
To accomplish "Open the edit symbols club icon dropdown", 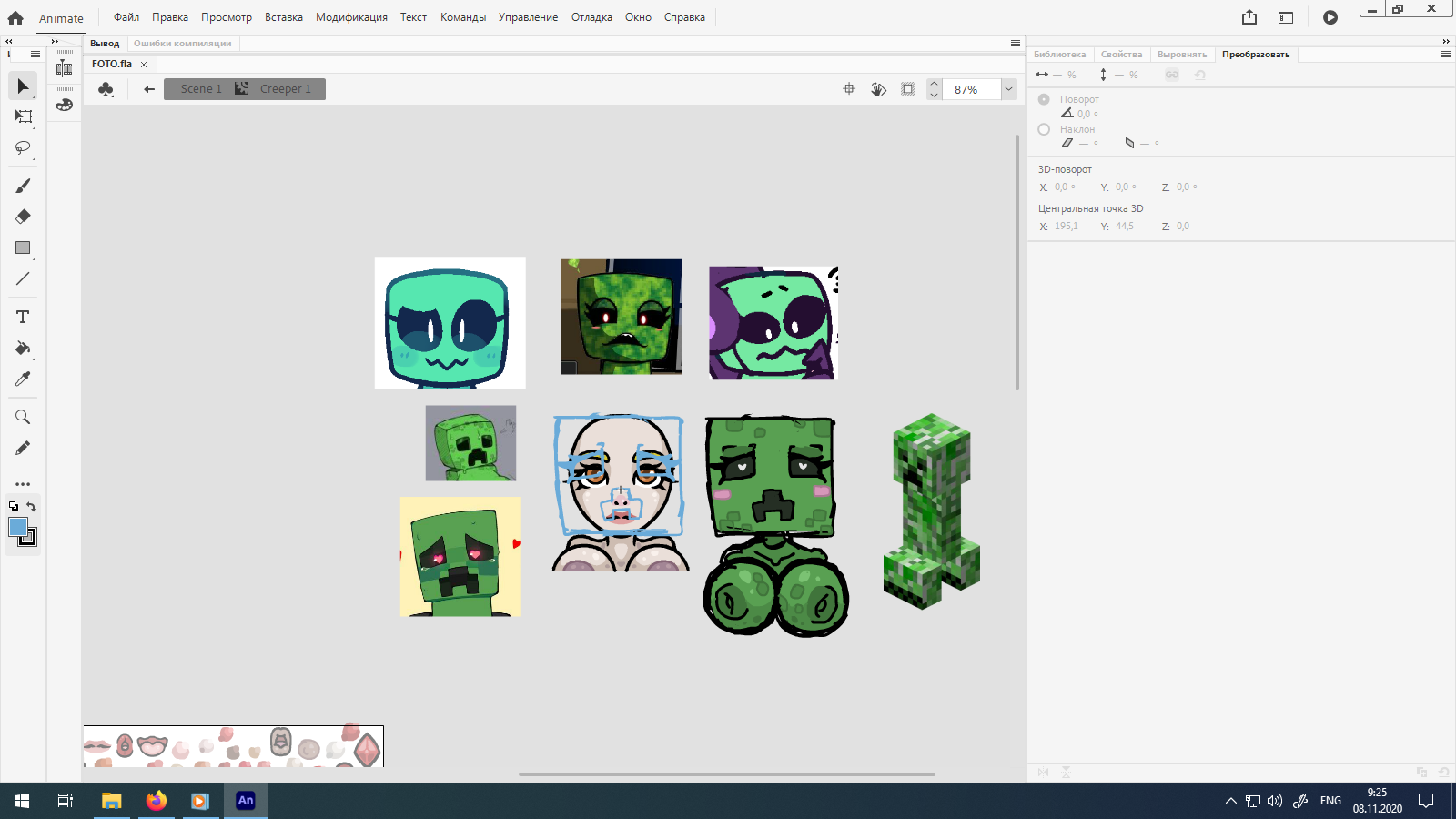I will tap(106, 89).
